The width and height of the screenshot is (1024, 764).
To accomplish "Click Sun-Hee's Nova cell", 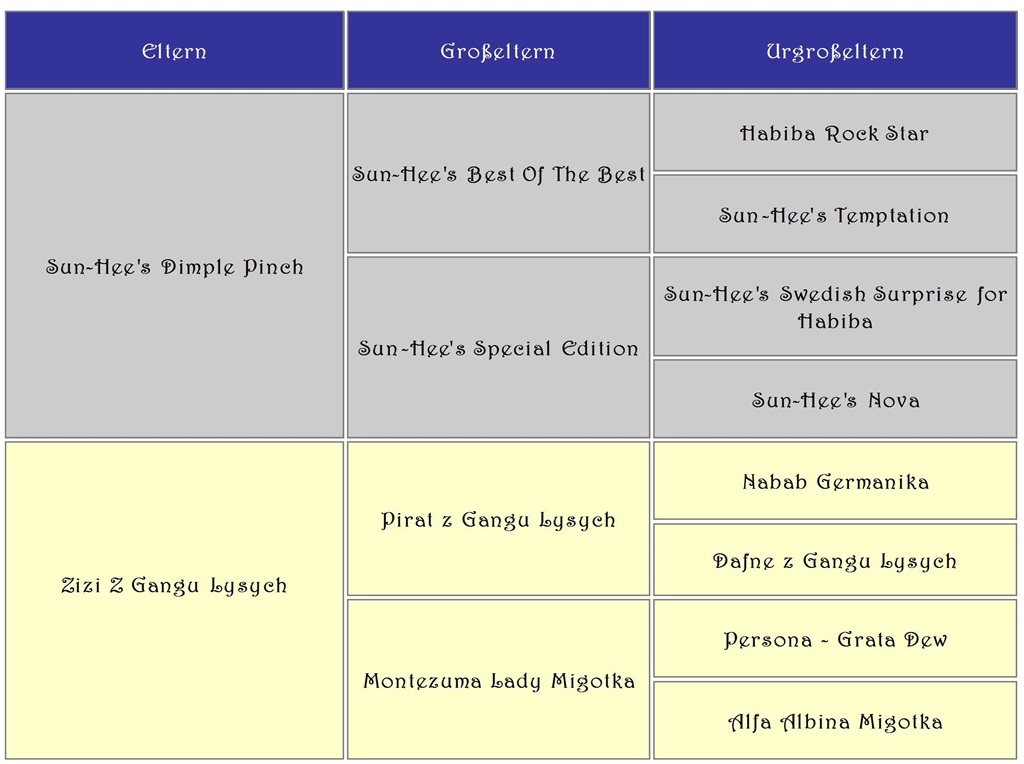I will click(834, 401).
